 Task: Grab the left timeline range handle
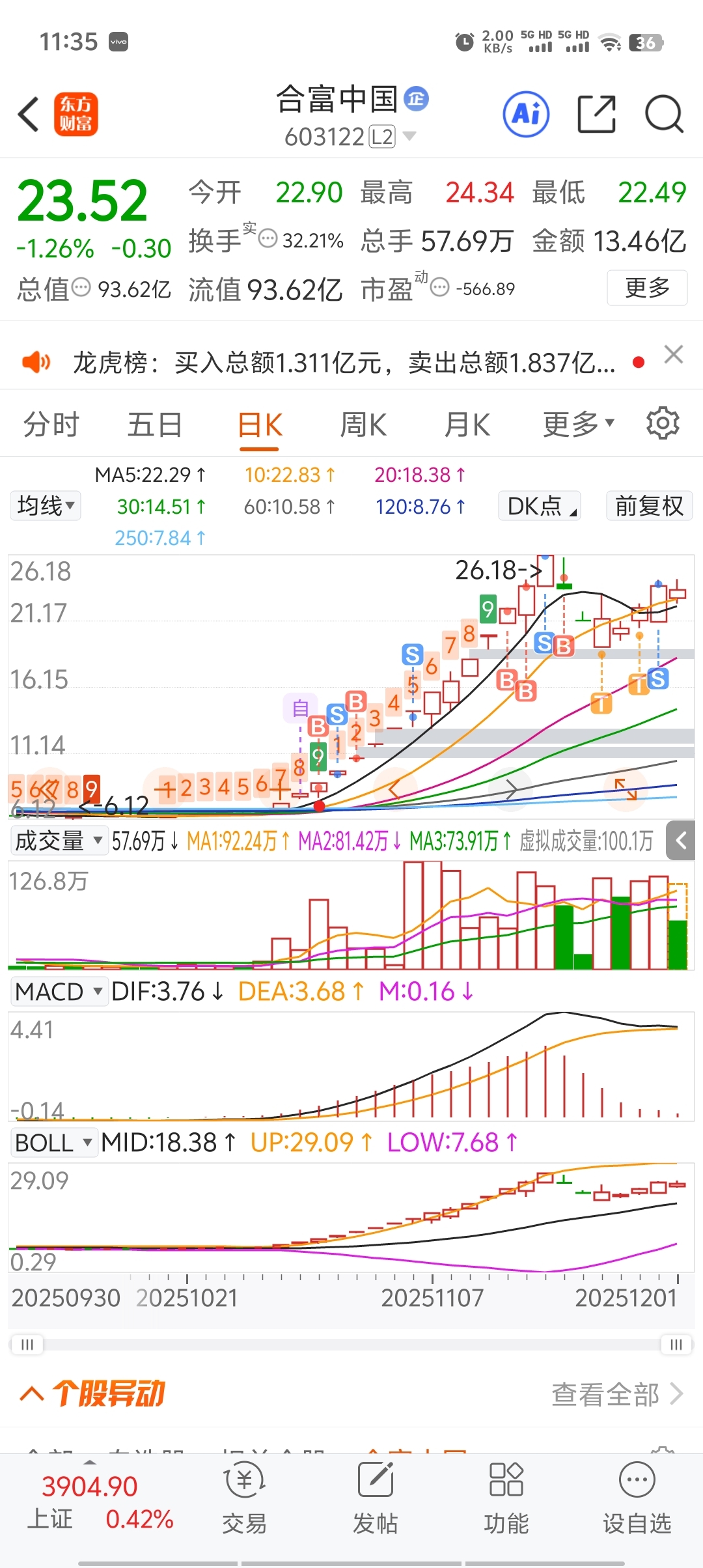point(27,1344)
